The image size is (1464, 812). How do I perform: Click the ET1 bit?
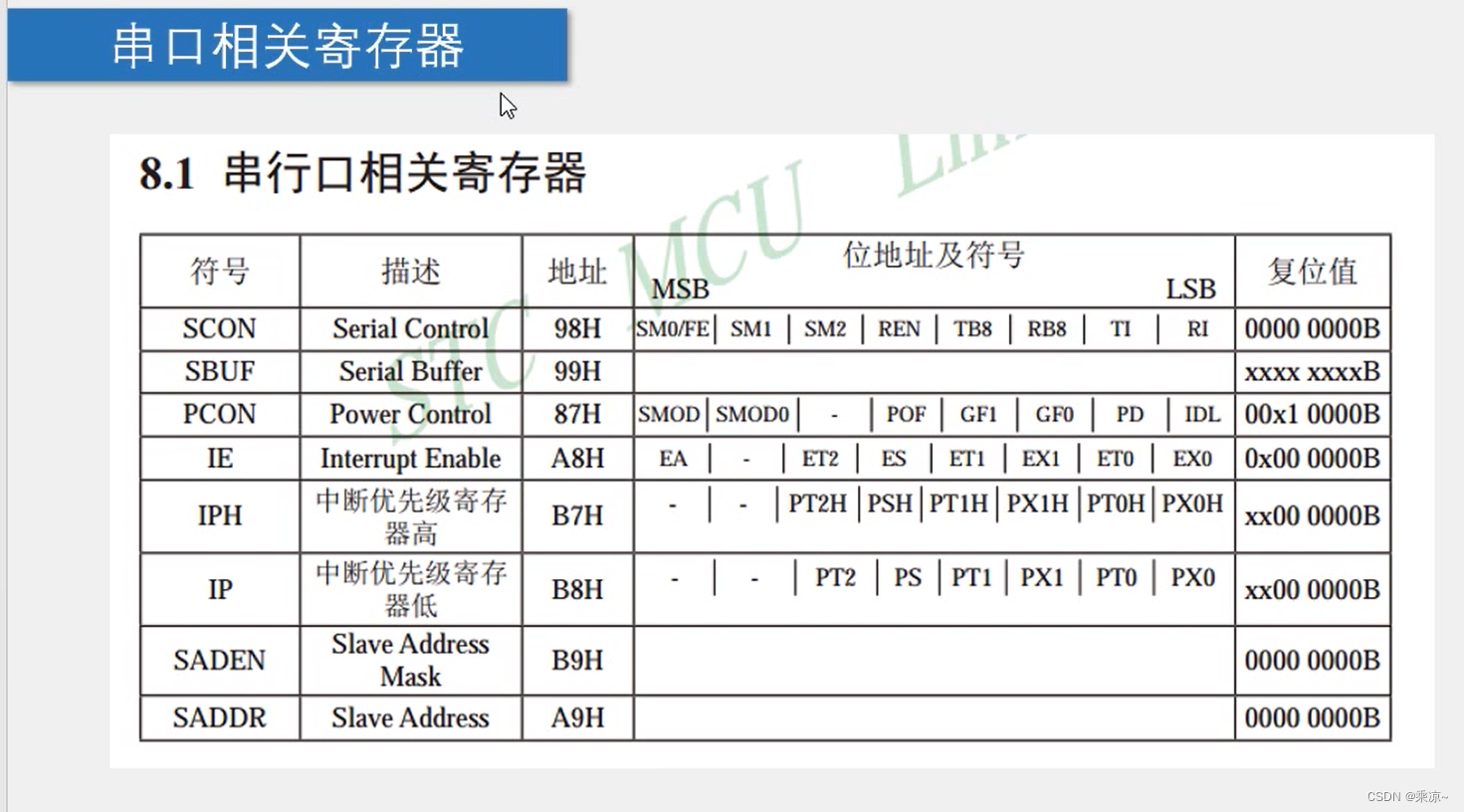[966, 459]
